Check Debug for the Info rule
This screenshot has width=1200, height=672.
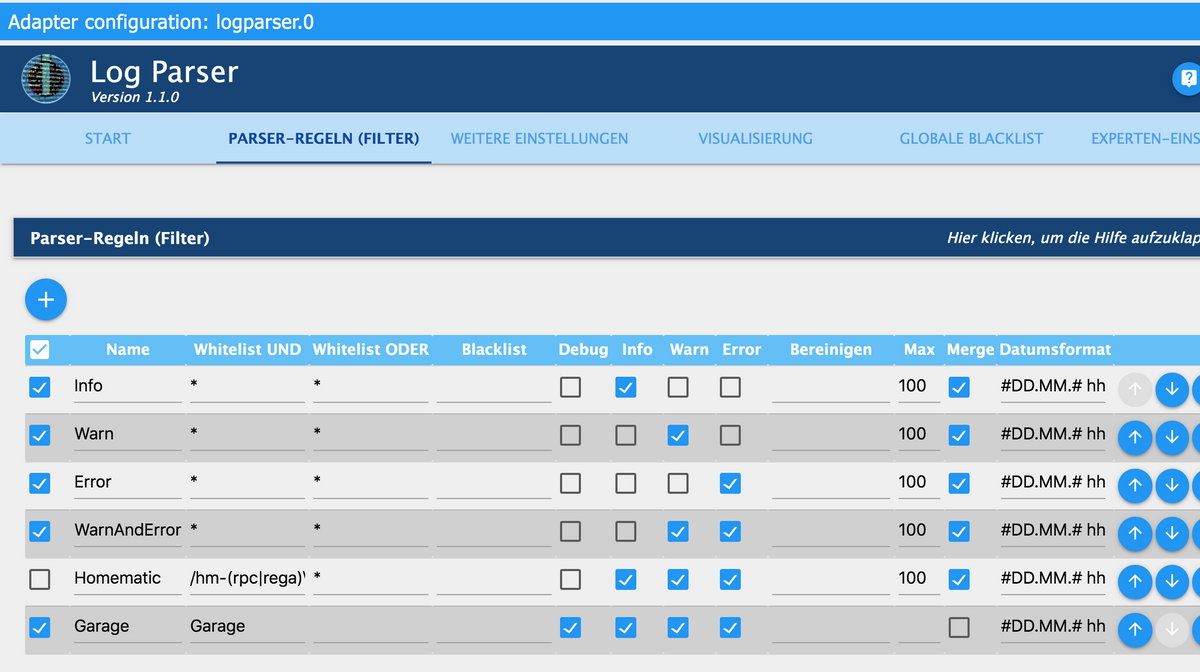click(570, 387)
